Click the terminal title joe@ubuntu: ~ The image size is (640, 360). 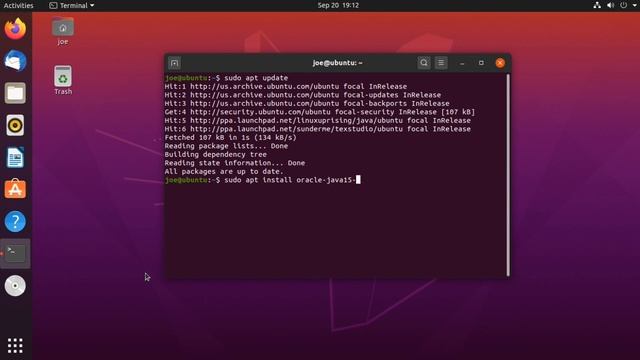tap(338, 63)
